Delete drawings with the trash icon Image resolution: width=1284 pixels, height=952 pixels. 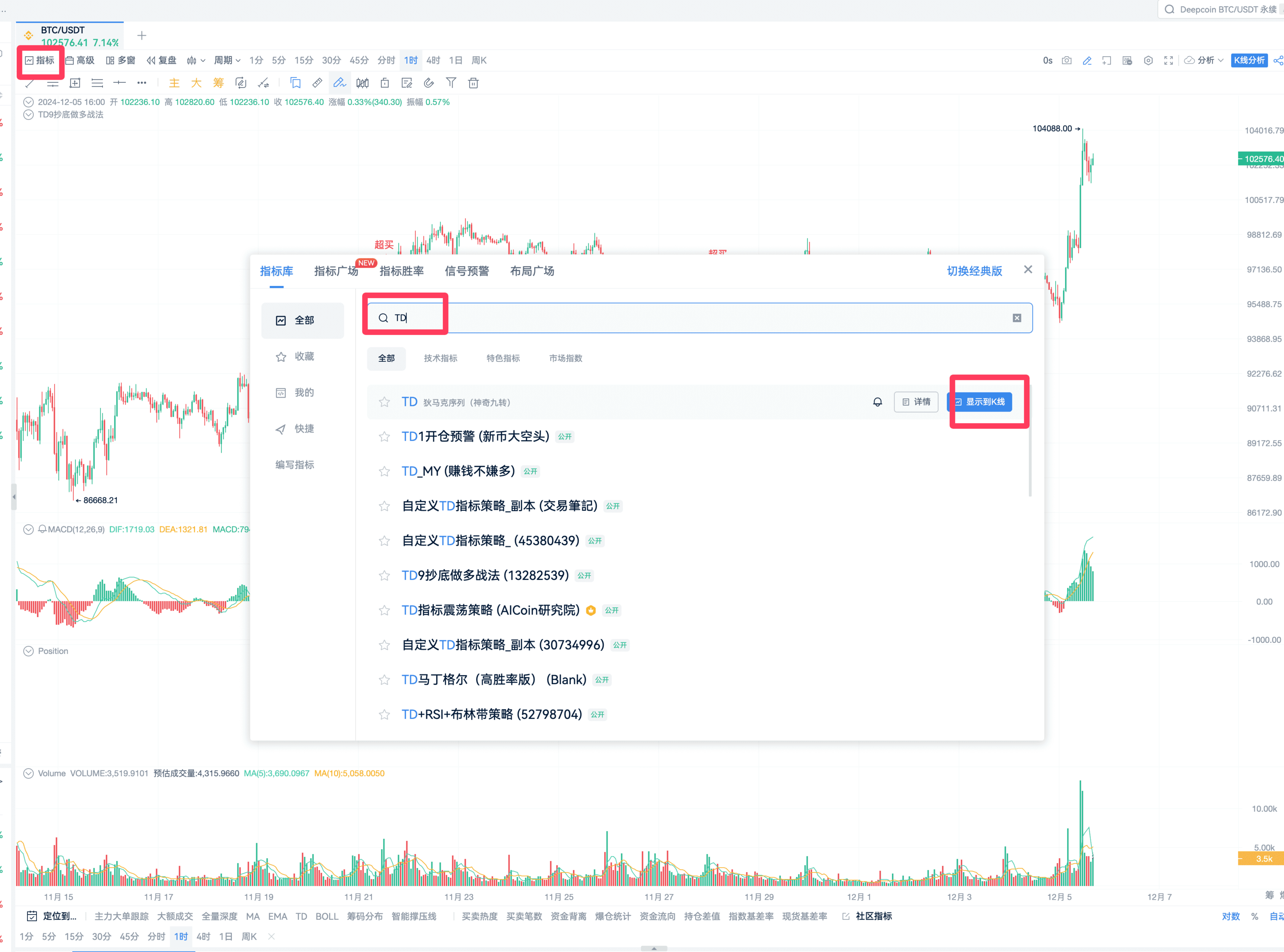(473, 83)
